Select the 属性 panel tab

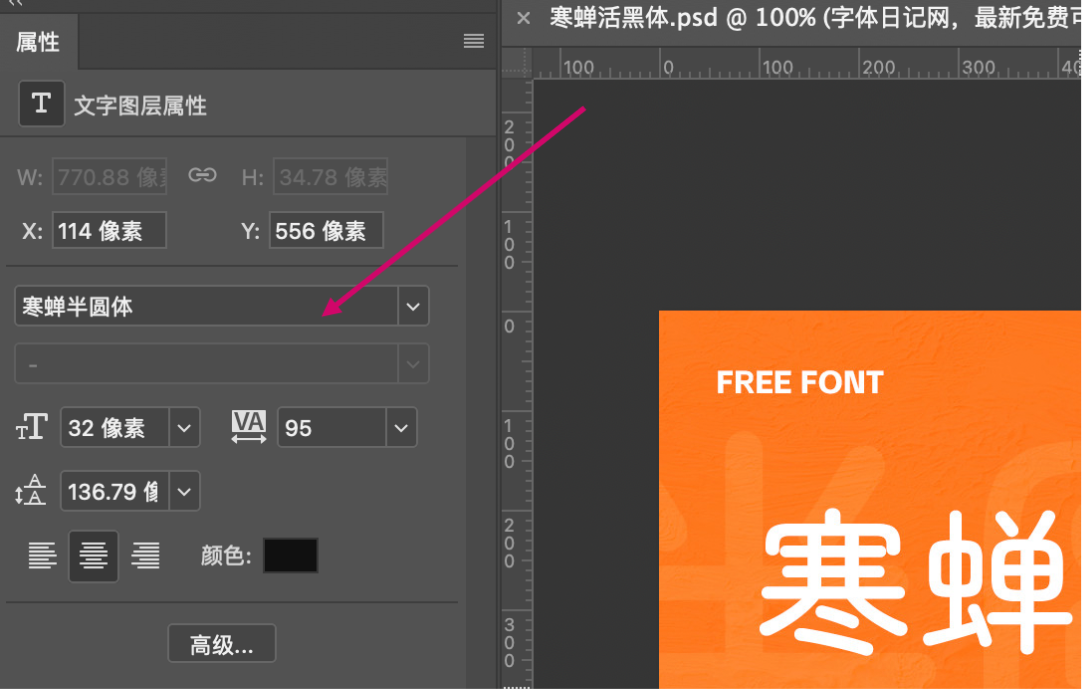coord(38,42)
